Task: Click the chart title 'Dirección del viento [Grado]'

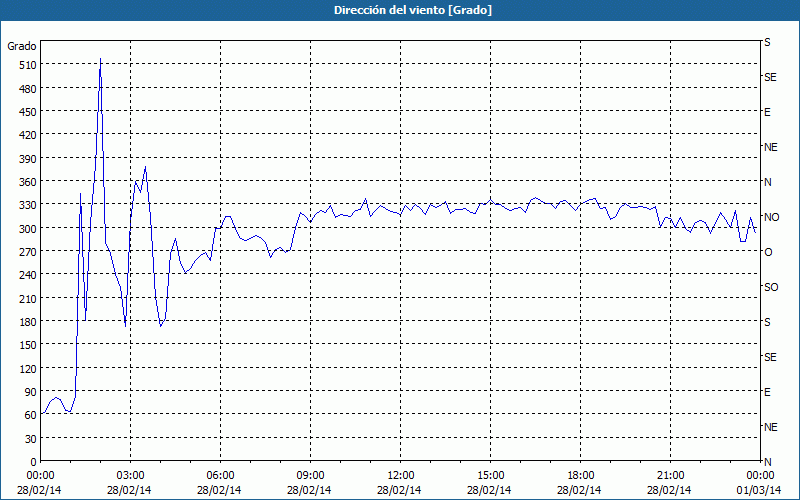Action: click(x=413, y=10)
